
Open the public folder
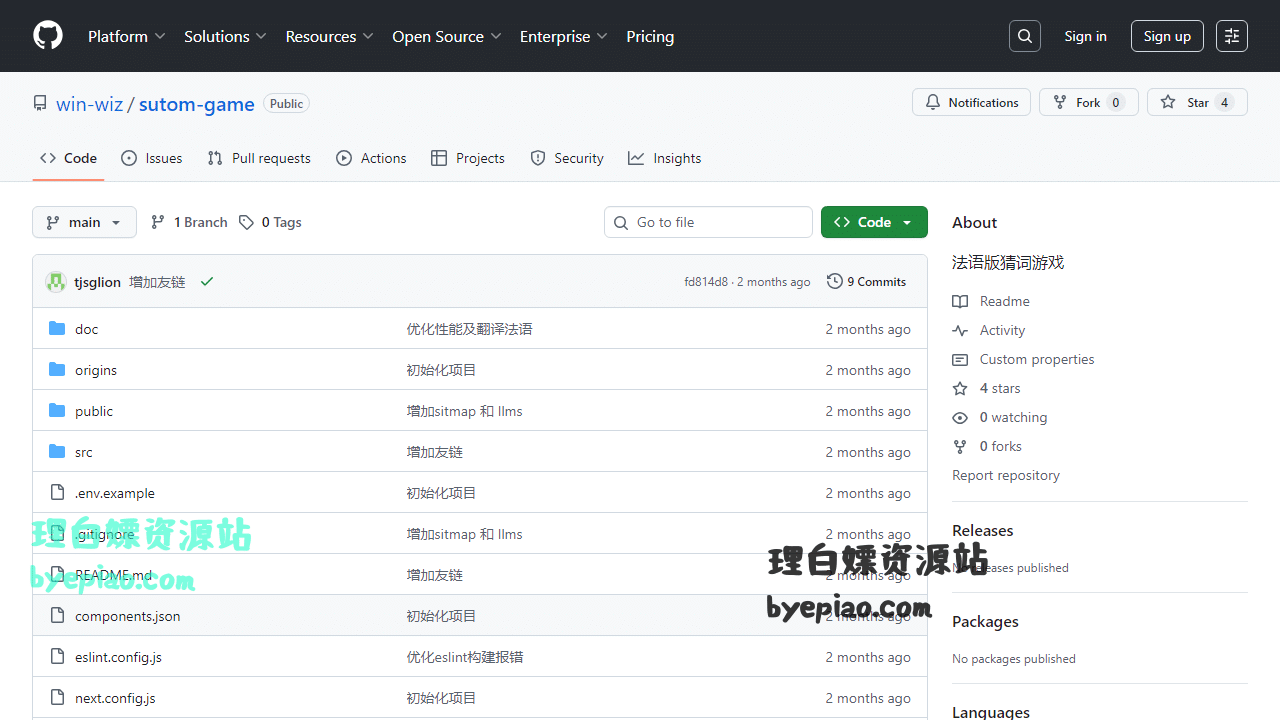pyautogui.click(x=94, y=411)
